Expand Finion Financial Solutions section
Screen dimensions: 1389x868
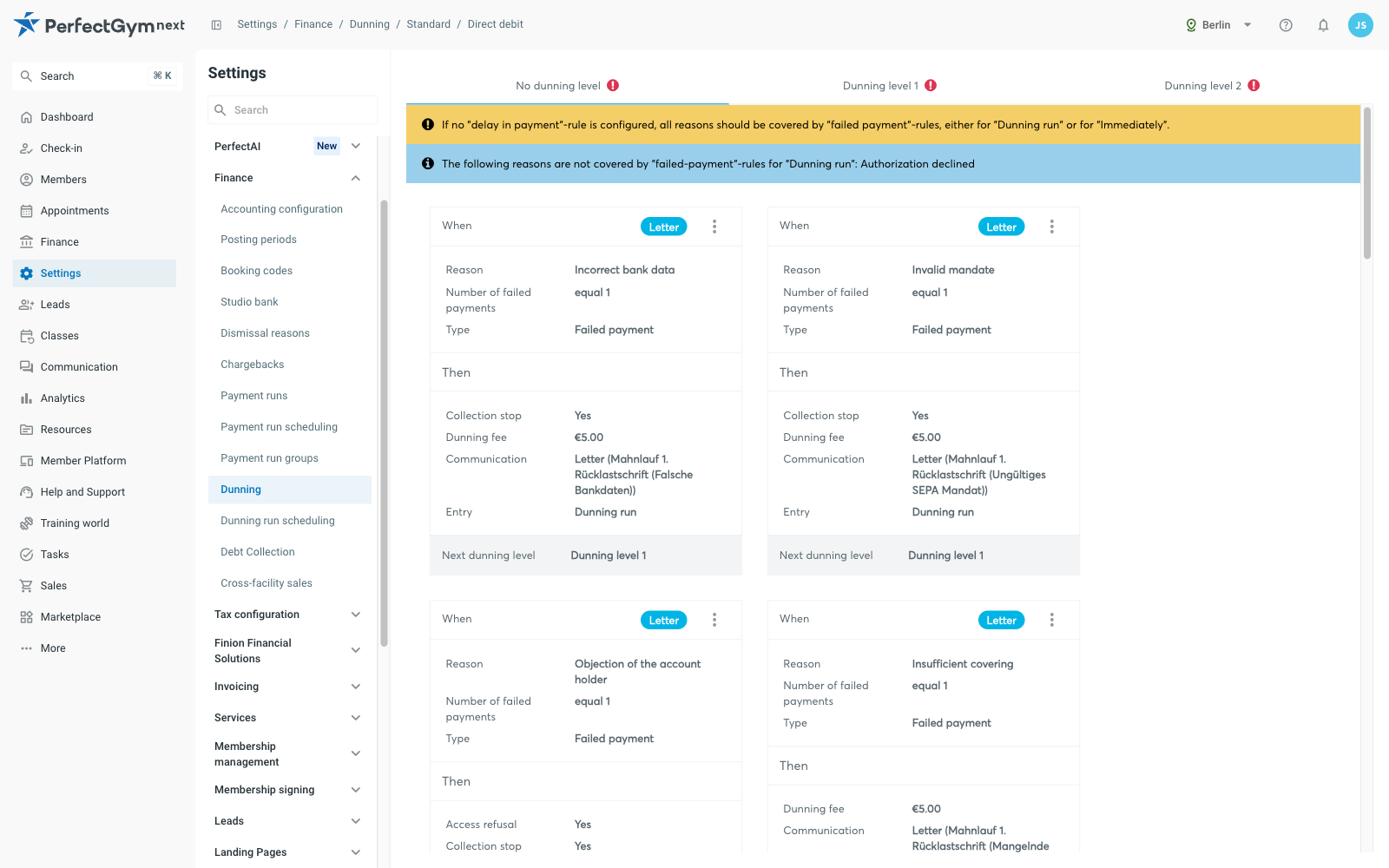[355, 650]
